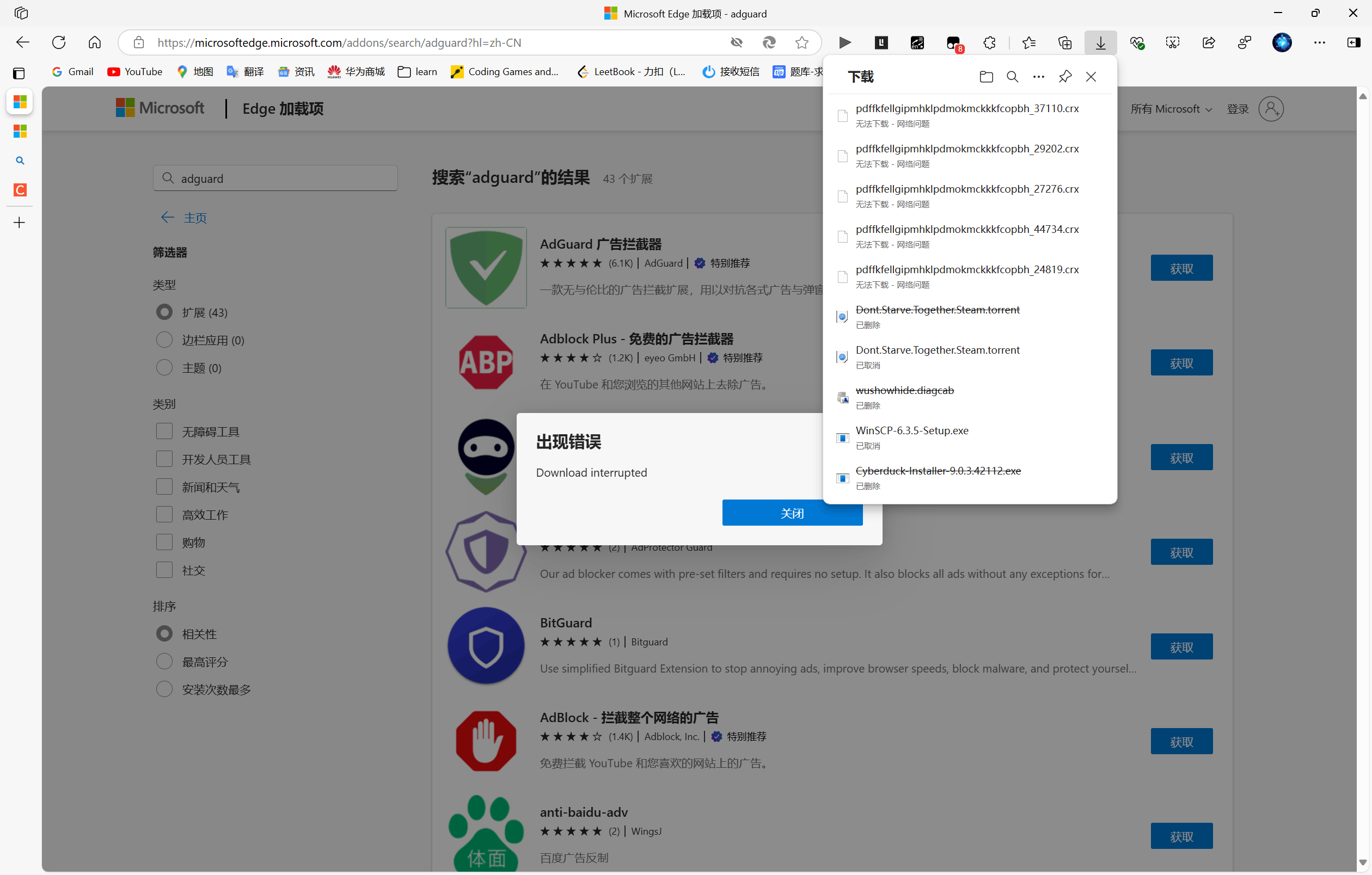The width and height of the screenshot is (1372, 875).
Task: Check the 高效工作 category box
Action: point(164,515)
